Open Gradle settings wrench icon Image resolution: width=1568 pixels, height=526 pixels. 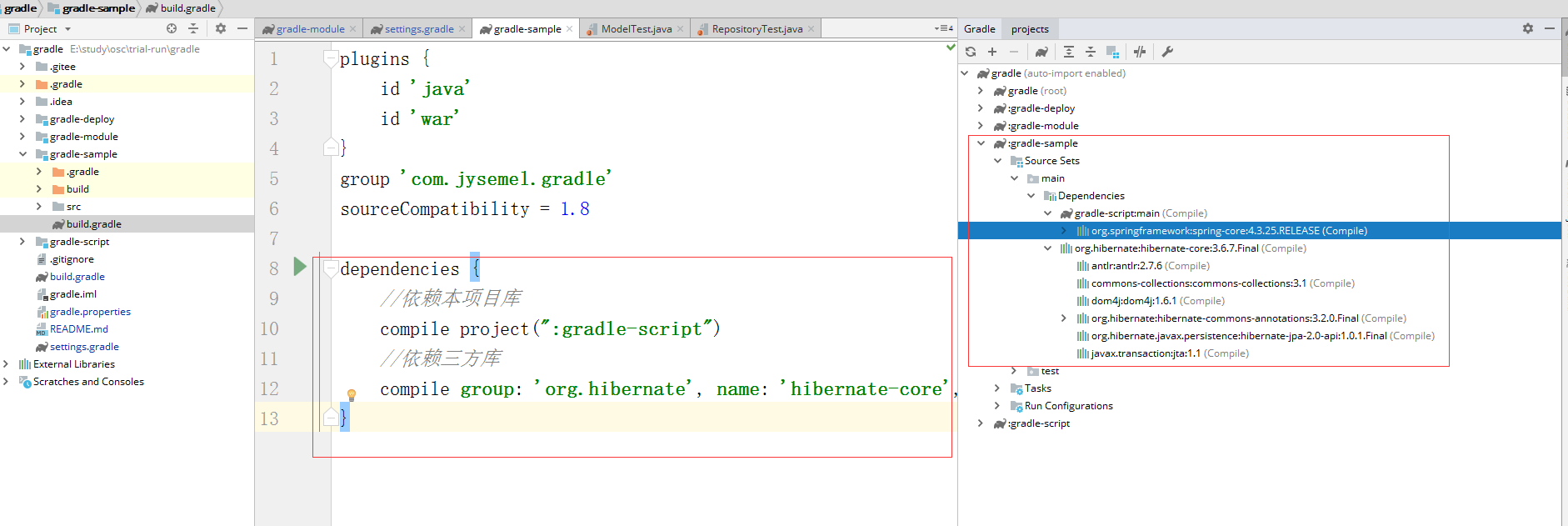[1167, 52]
